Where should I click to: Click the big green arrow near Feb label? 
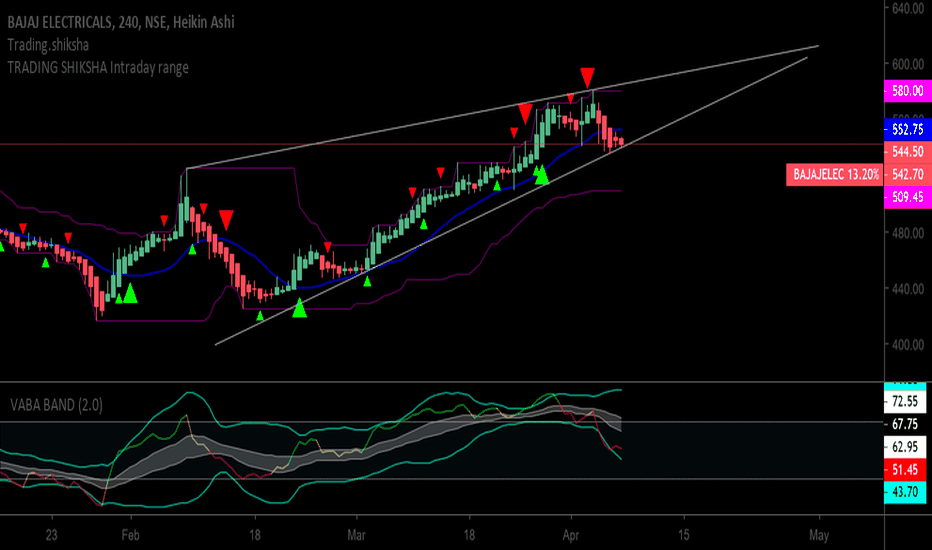(x=130, y=293)
